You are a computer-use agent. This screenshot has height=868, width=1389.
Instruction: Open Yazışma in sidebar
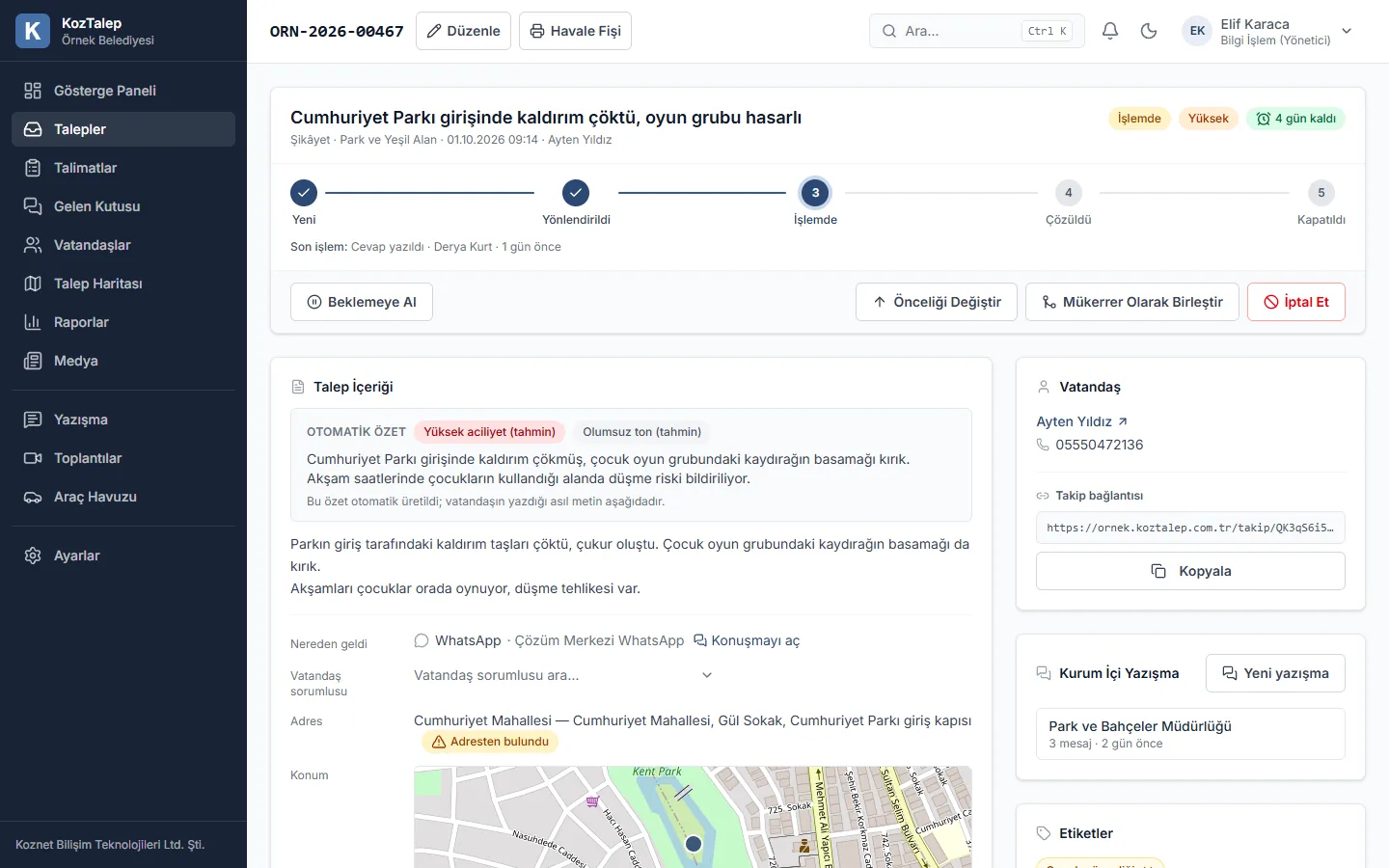123,420
